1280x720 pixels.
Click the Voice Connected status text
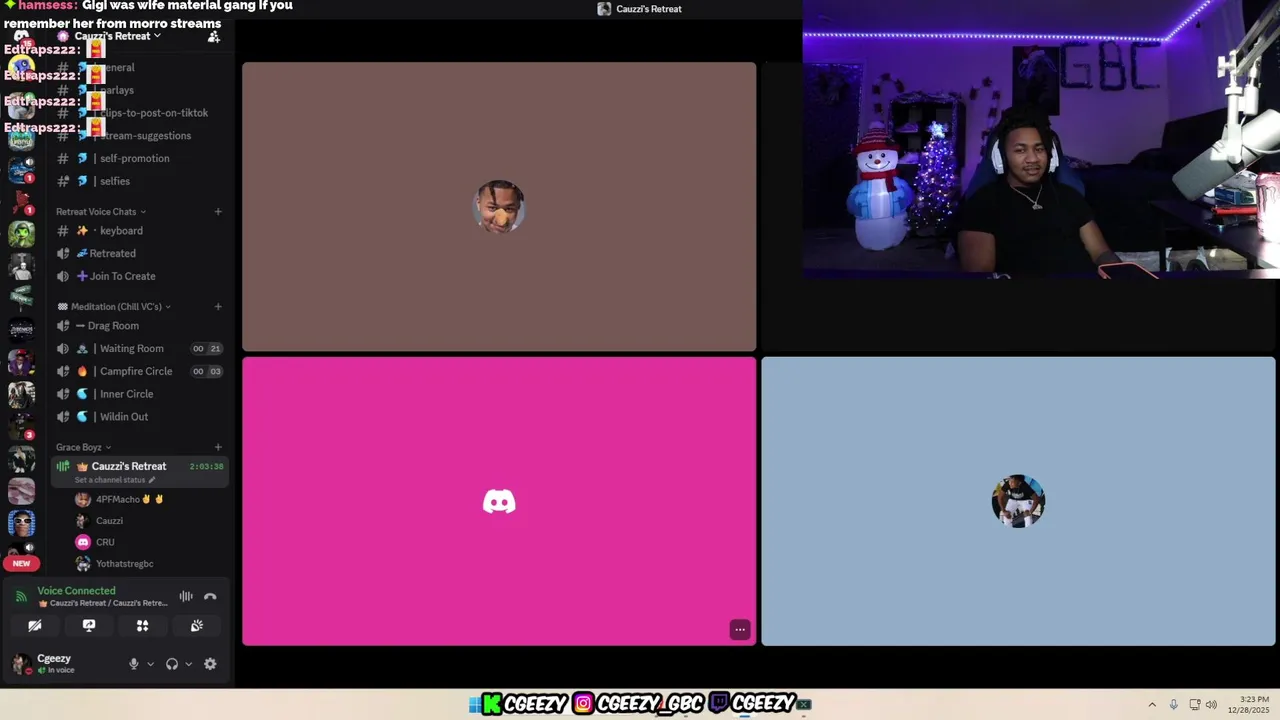76,591
